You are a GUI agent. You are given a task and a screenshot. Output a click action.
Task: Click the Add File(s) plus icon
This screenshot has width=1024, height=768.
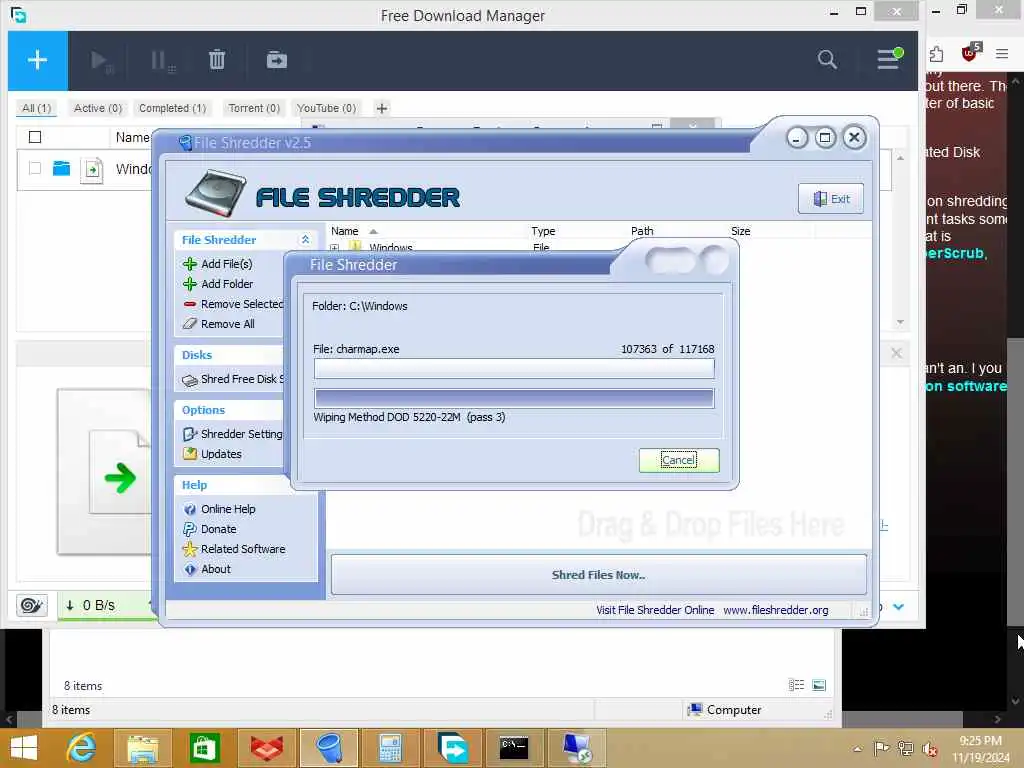tap(190, 264)
